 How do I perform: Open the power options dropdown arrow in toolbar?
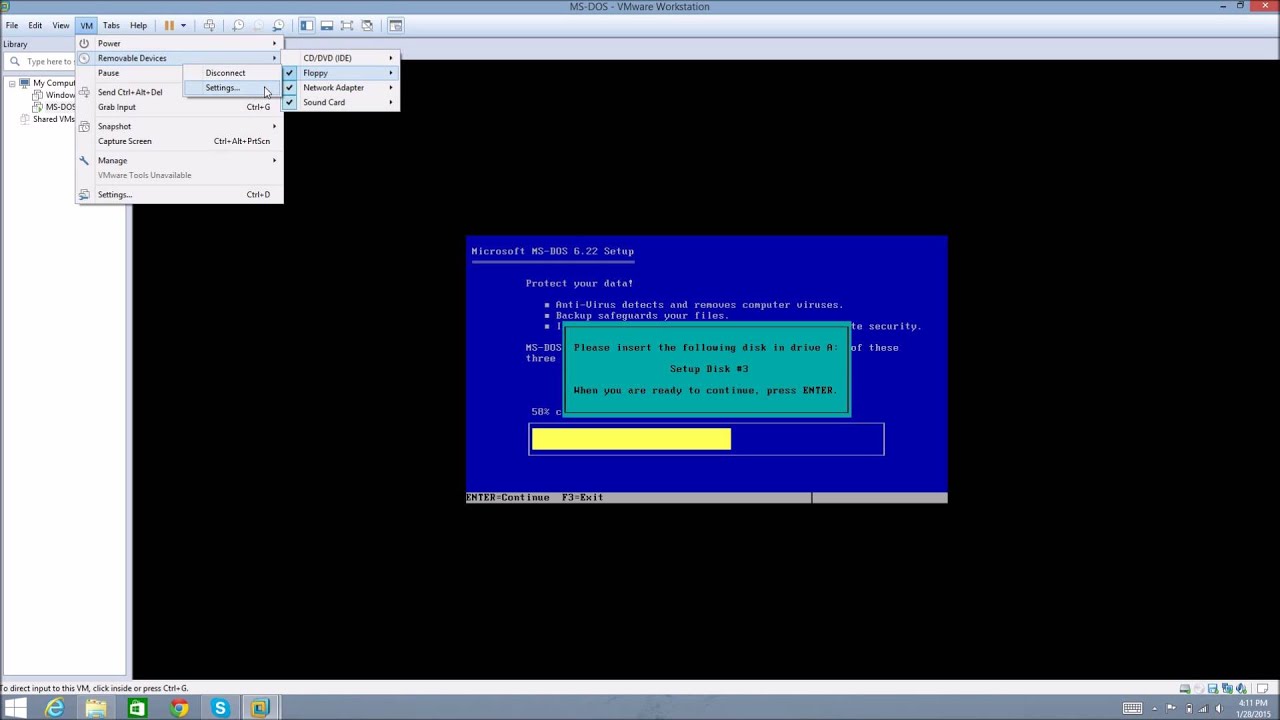coord(183,25)
